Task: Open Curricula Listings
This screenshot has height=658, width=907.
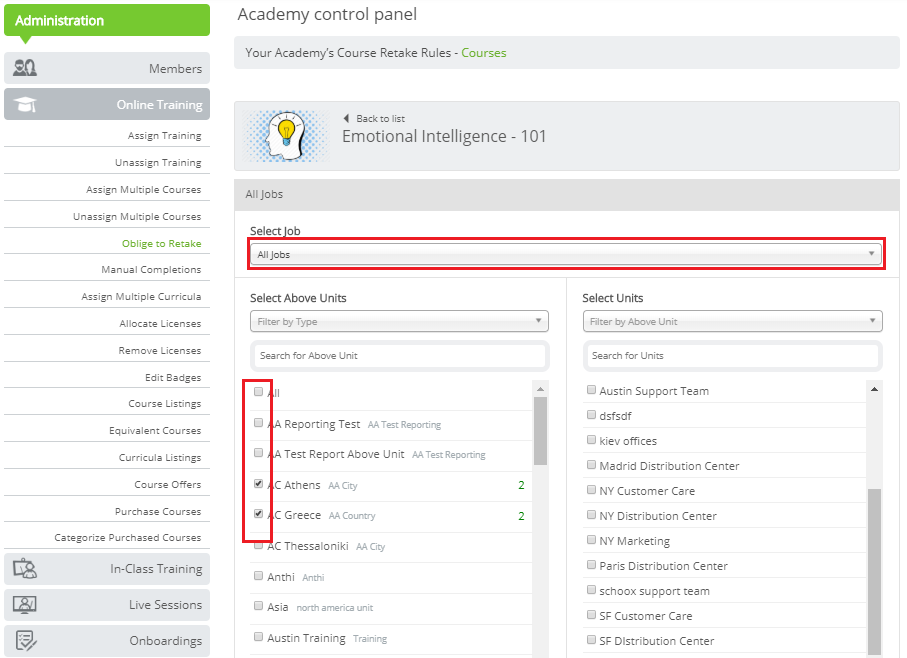Action: click(x=160, y=457)
